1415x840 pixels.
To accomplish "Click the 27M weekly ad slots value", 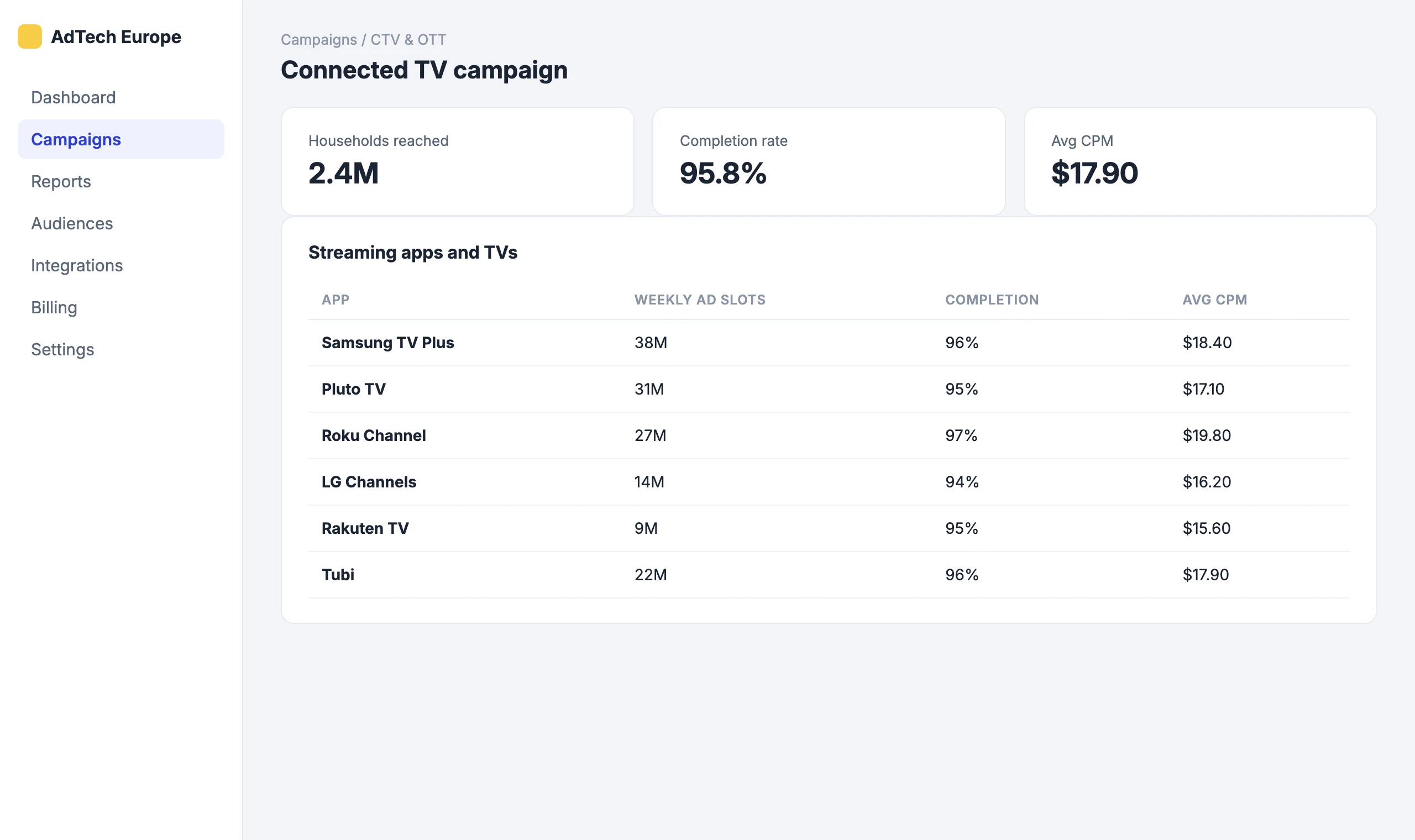I will click(650, 435).
